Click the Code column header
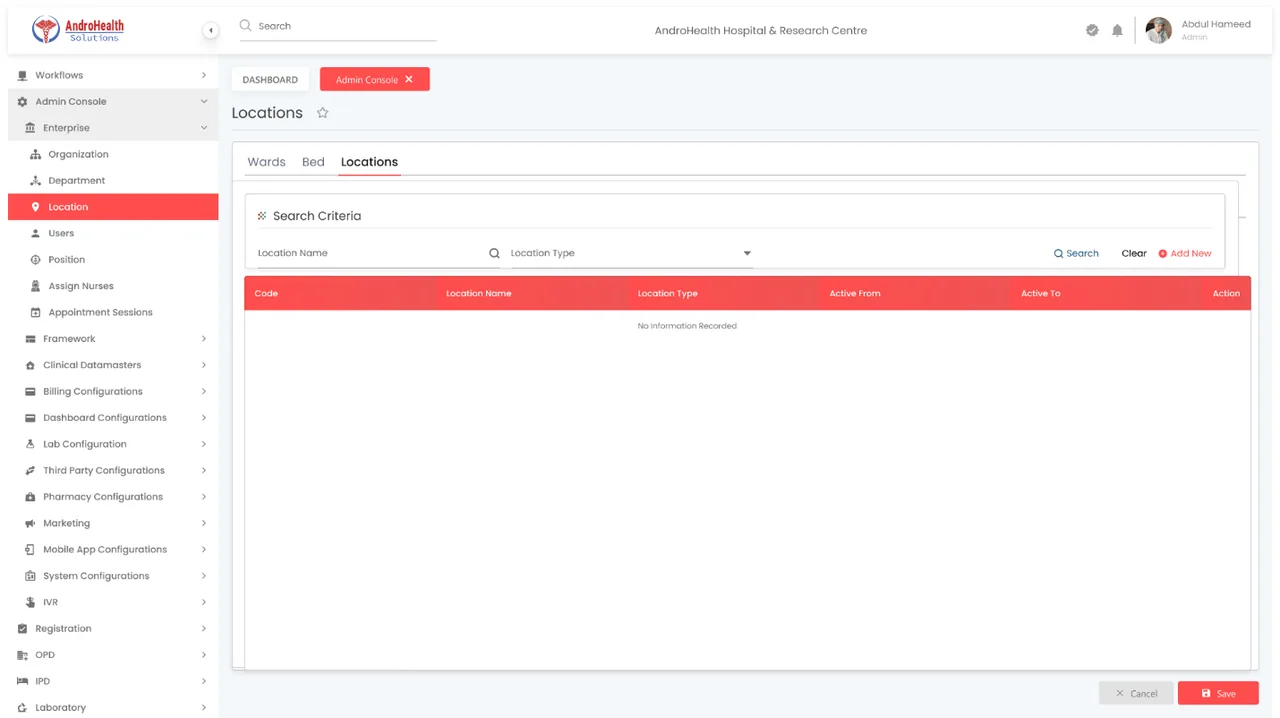Viewport: 1280px width, 718px height. (x=266, y=293)
